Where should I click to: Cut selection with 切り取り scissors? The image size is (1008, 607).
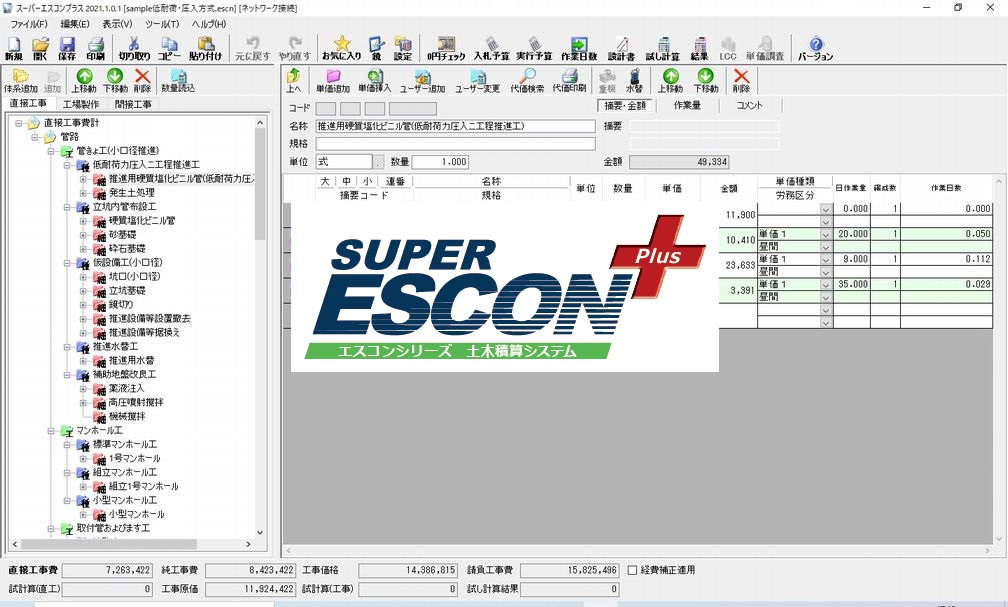click(134, 49)
